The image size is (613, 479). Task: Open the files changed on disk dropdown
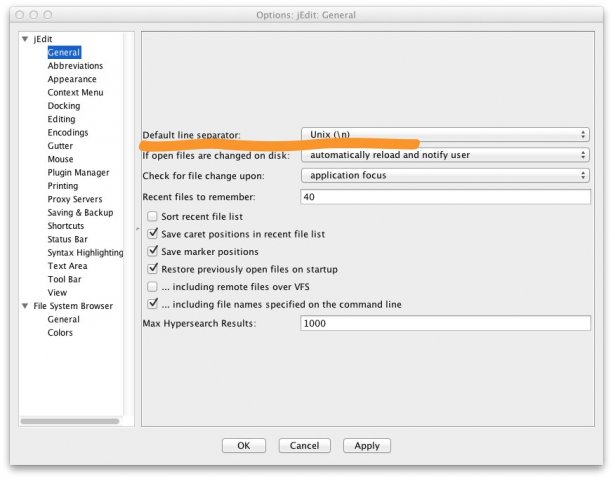click(445, 155)
